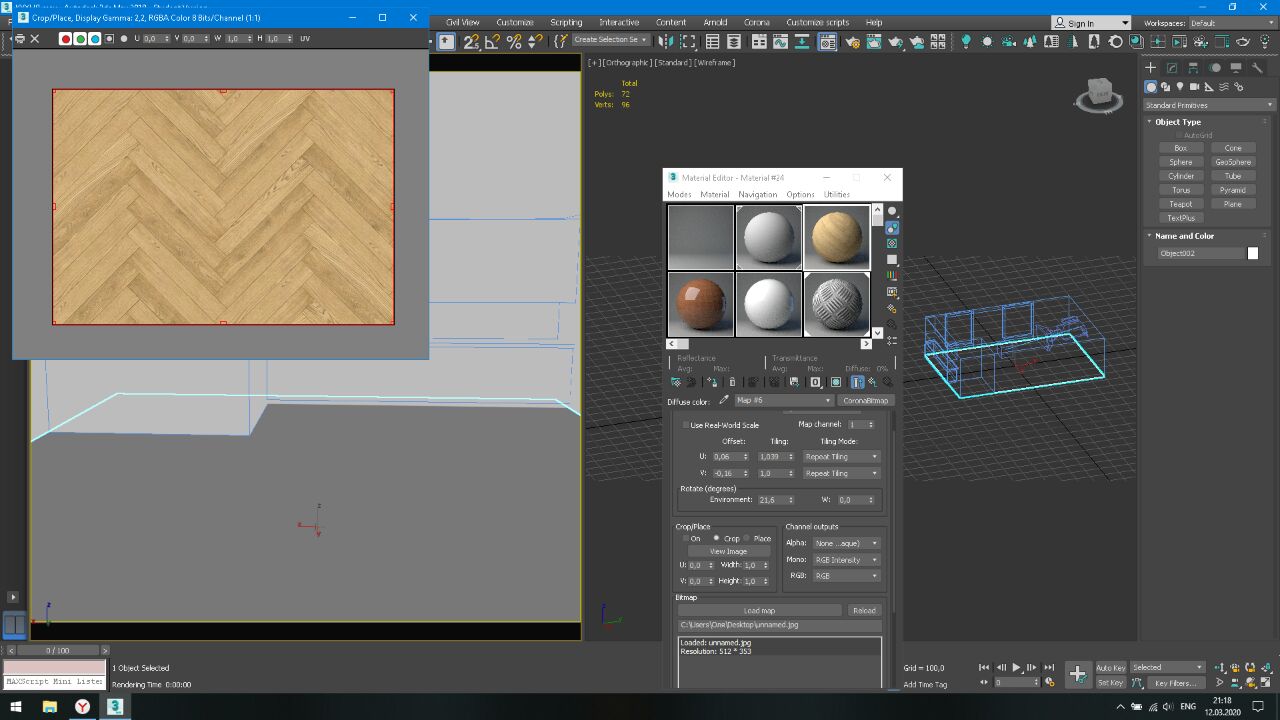Click the Auto Key button

tap(1111, 667)
